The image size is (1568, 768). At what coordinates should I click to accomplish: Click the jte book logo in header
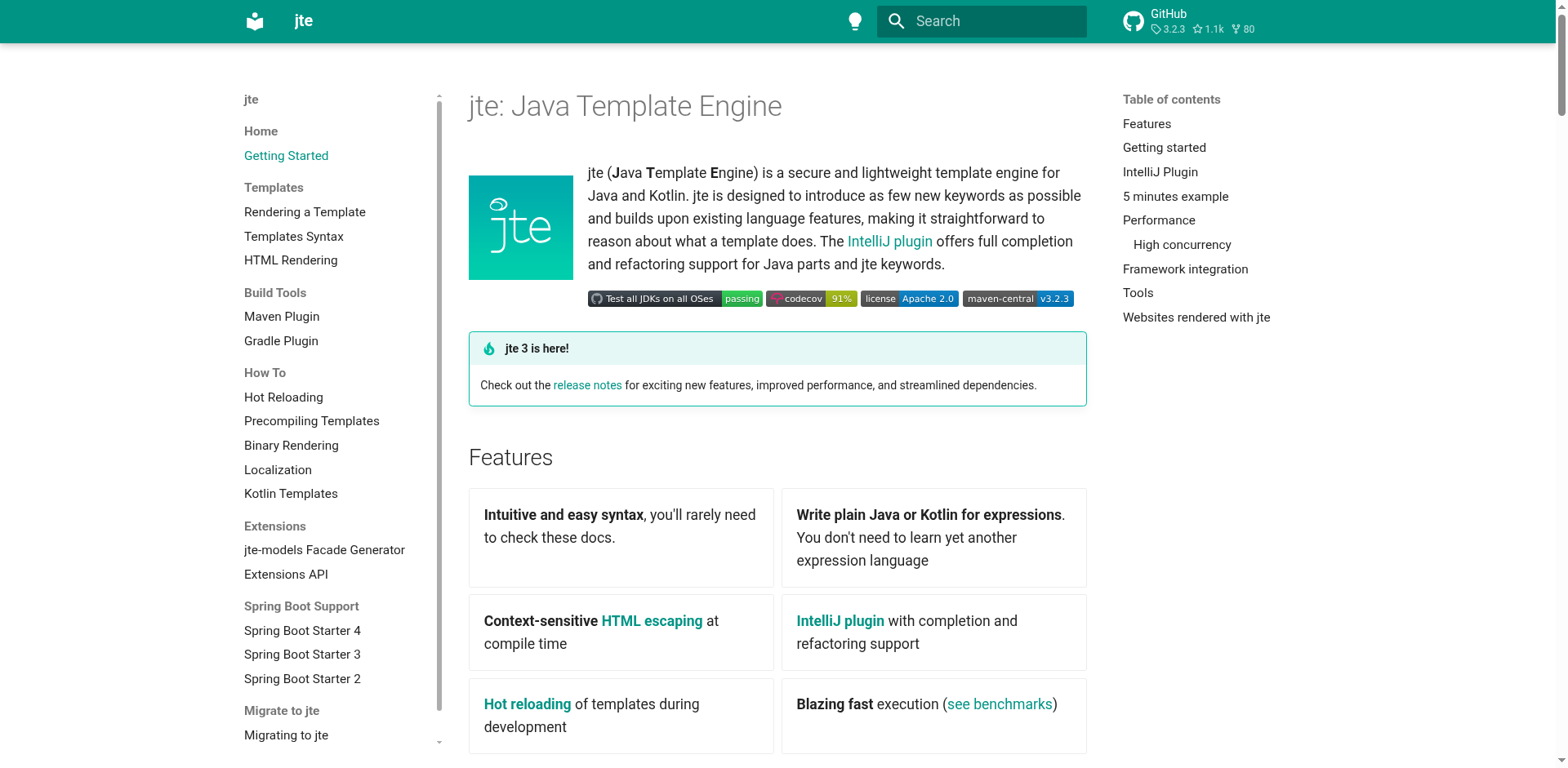click(x=255, y=21)
